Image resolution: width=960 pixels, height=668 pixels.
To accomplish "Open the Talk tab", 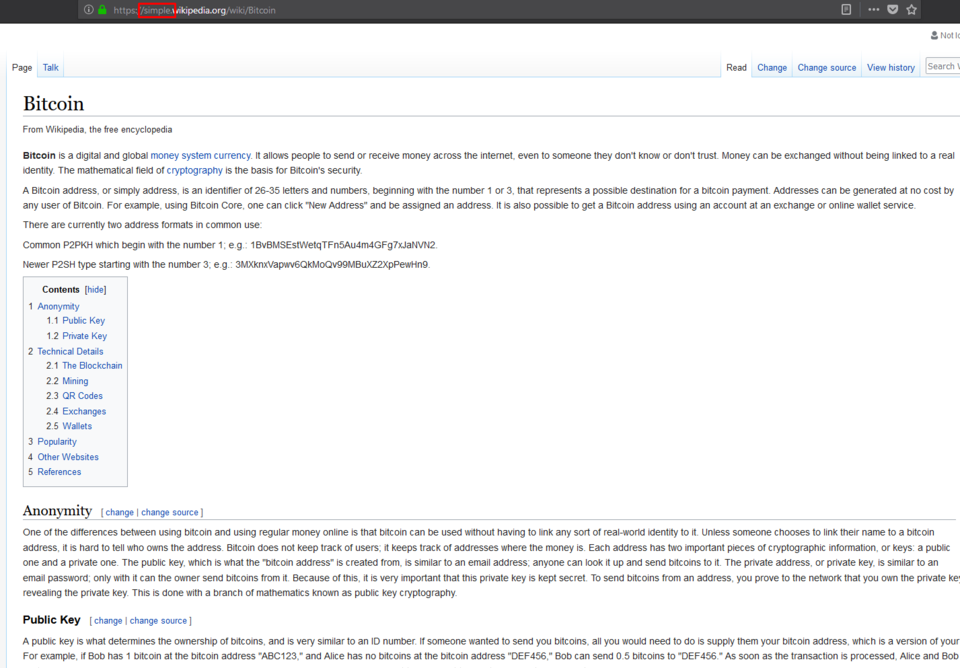I will click(51, 67).
